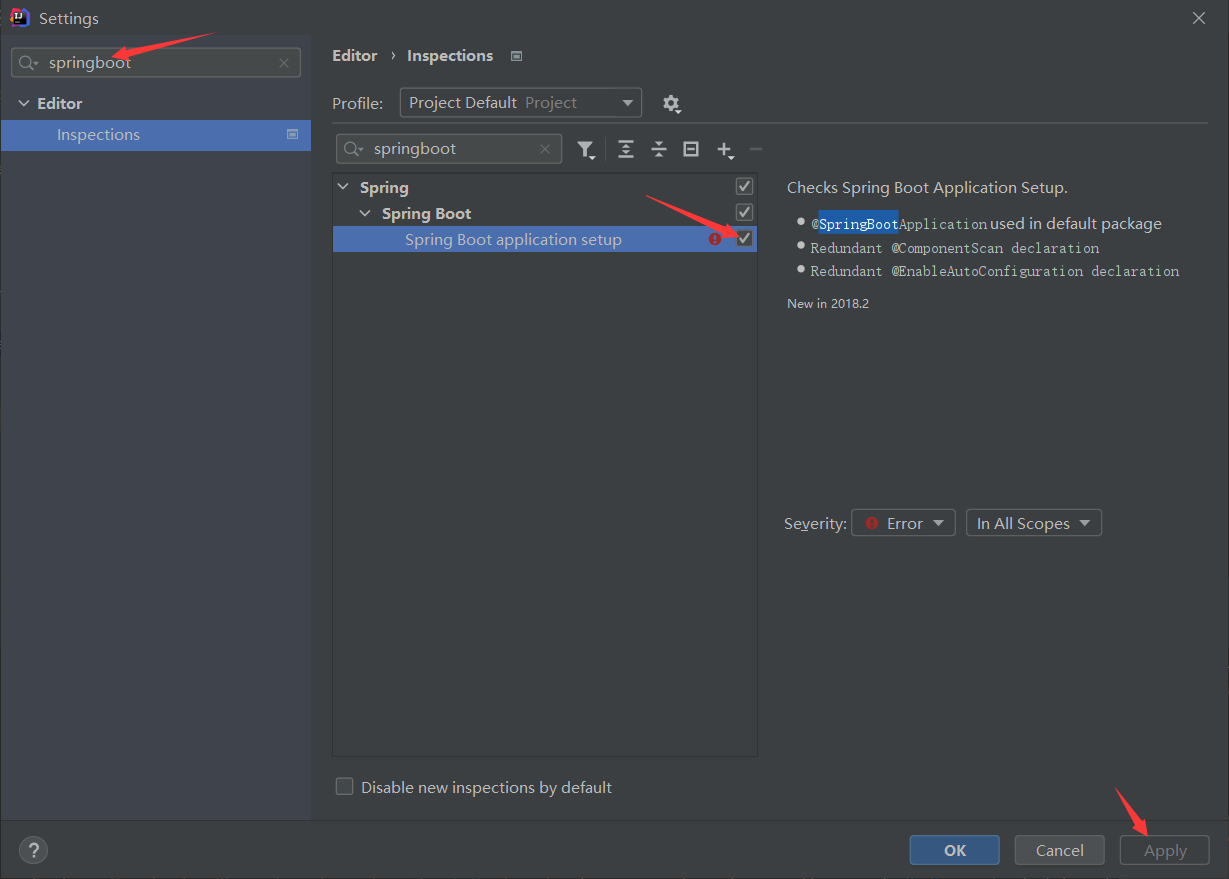Enable Disable new inspections by default
The width and height of the screenshot is (1229, 879).
[x=345, y=787]
